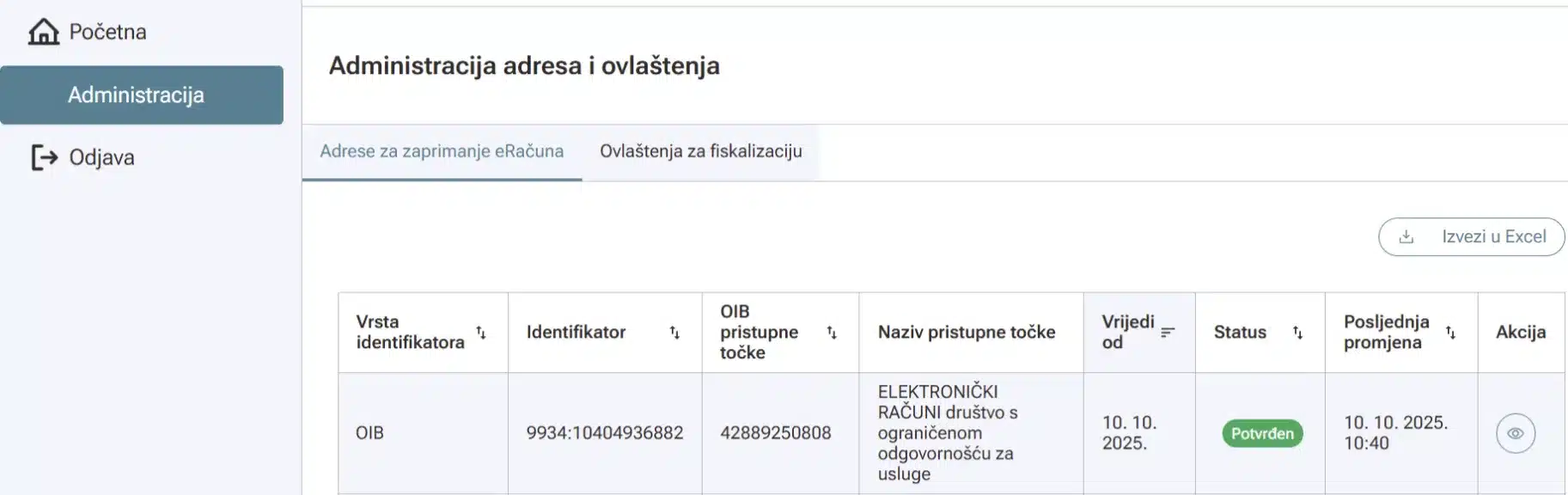The width and height of the screenshot is (1568, 495).
Task: Sort by OIB pristupne točke arrows
Action: coord(832,333)
